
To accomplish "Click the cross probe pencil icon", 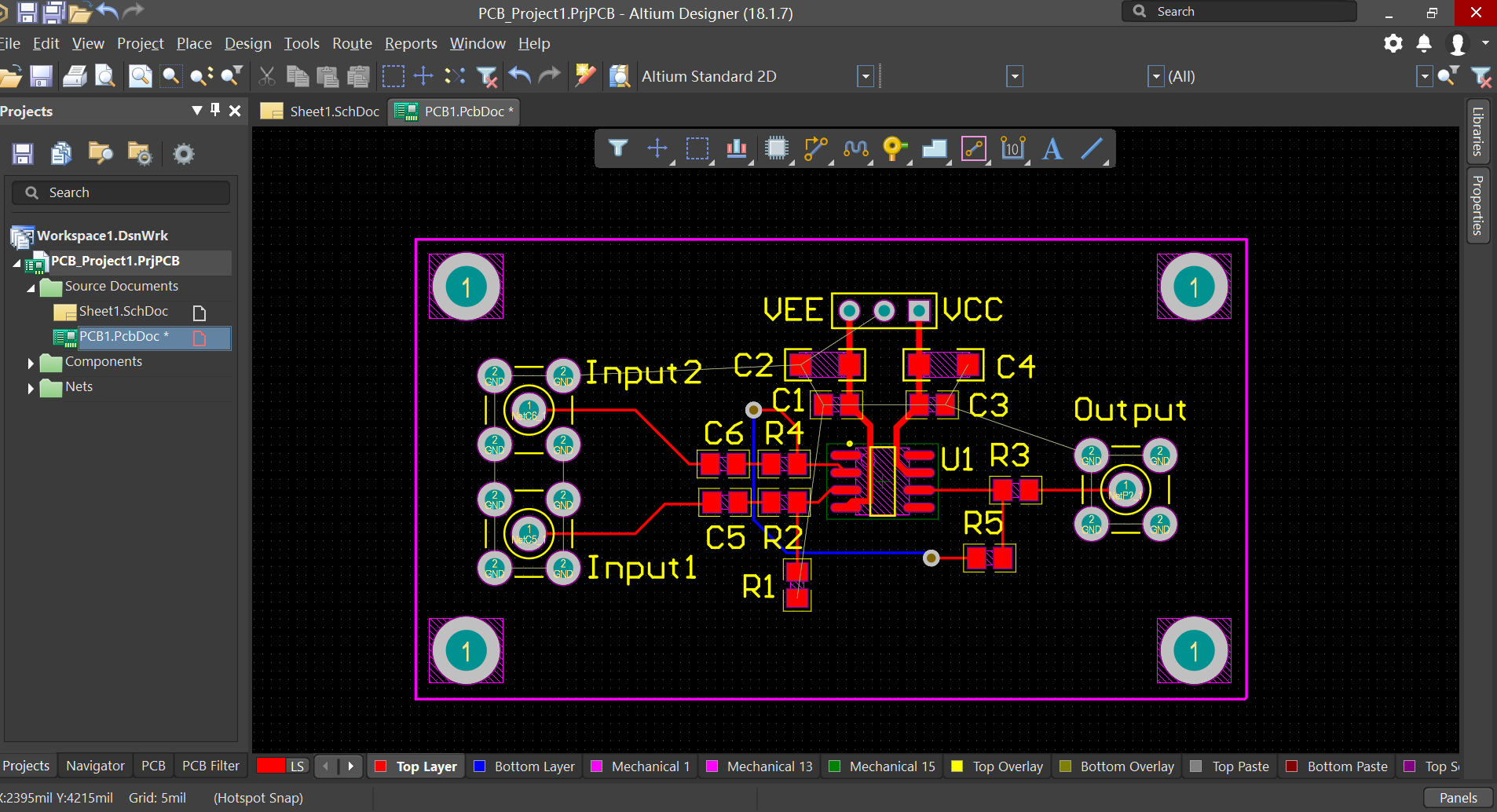I will [585, 76].
